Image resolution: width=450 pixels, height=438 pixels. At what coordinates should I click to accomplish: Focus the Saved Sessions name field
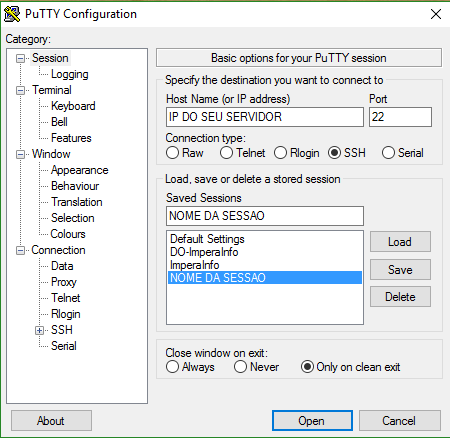click(x=265, y=216)
